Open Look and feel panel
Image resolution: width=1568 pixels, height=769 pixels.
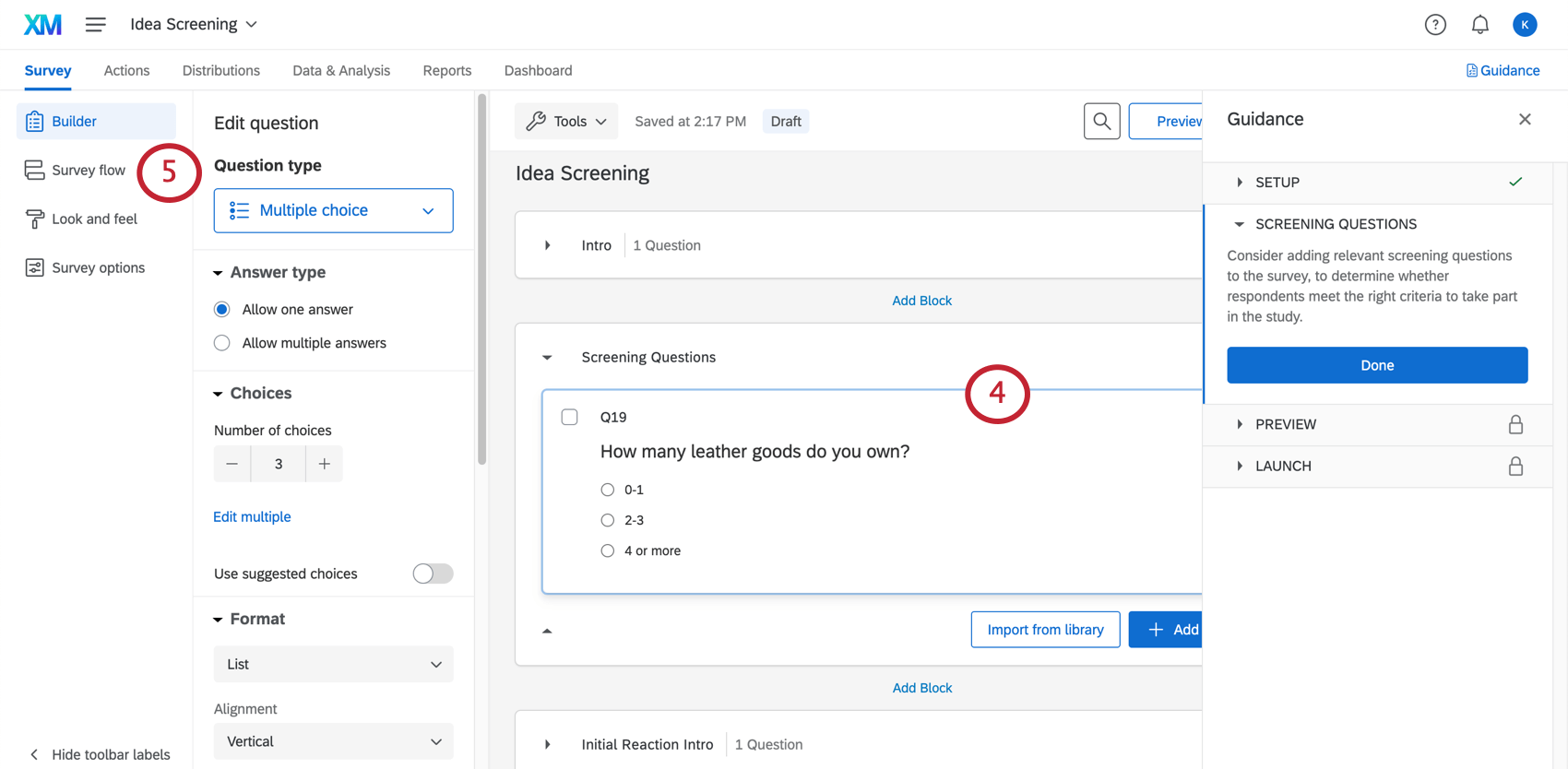94,219
